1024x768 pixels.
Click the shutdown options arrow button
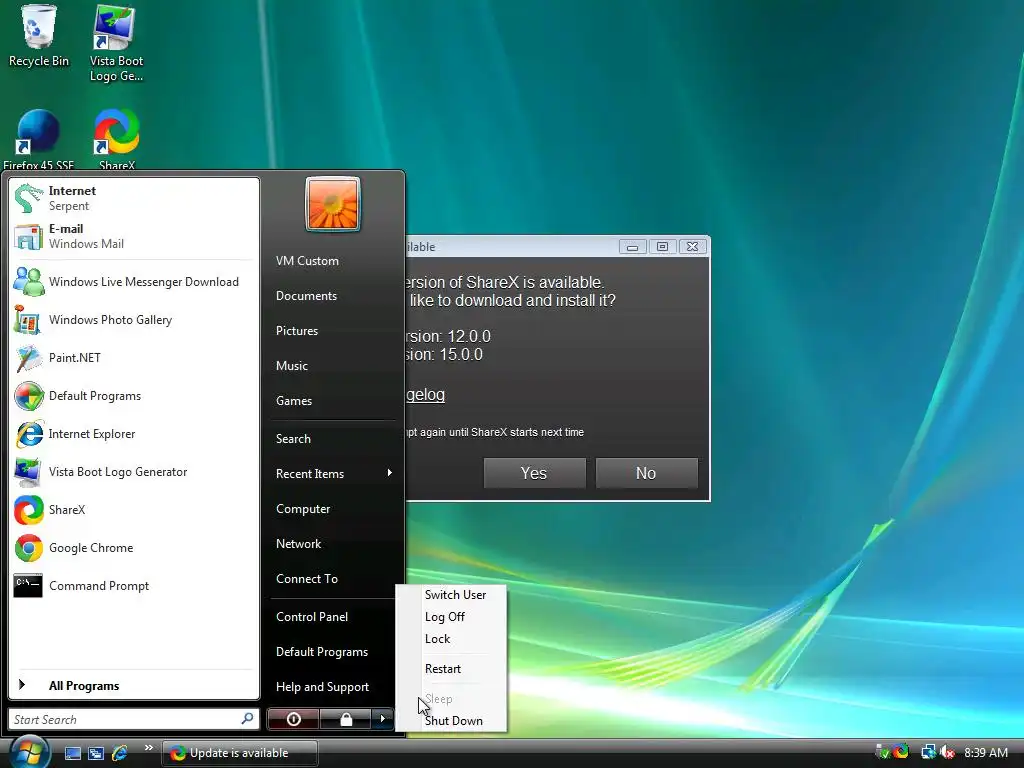(x=383, y=719)
